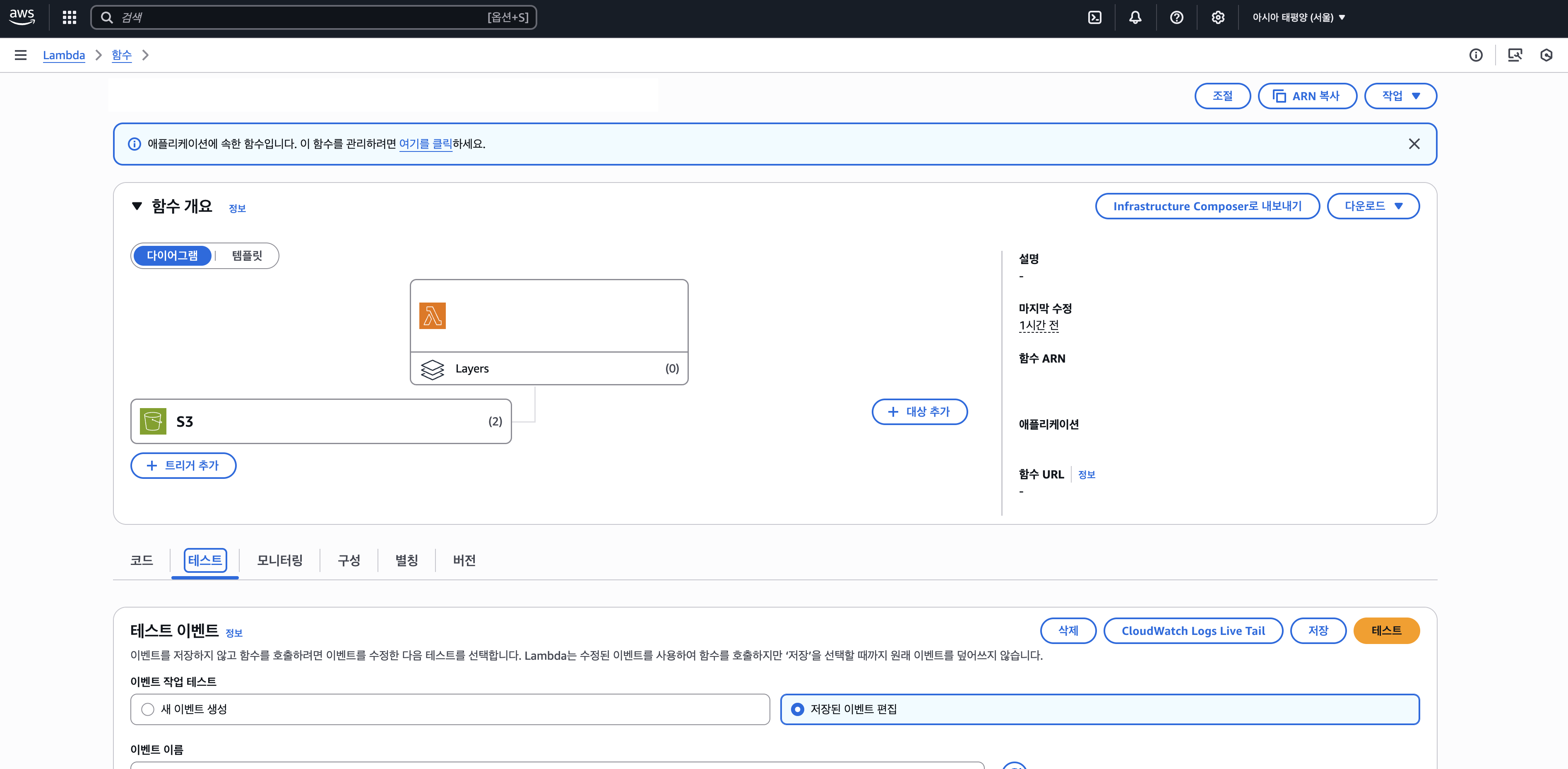The height and width of the screenshot is (769, 1568).
Task: Click the ARN 복사 button
Action: coord(1307,96)
